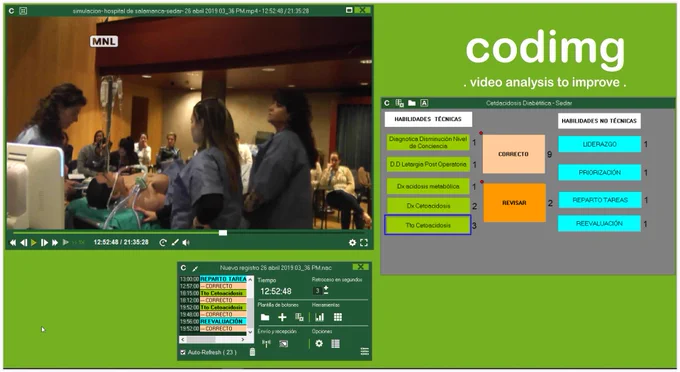The width and height of the screenshot is (680, 372).
Task: Click the boxed A icon in panel header
Action: 424,103
